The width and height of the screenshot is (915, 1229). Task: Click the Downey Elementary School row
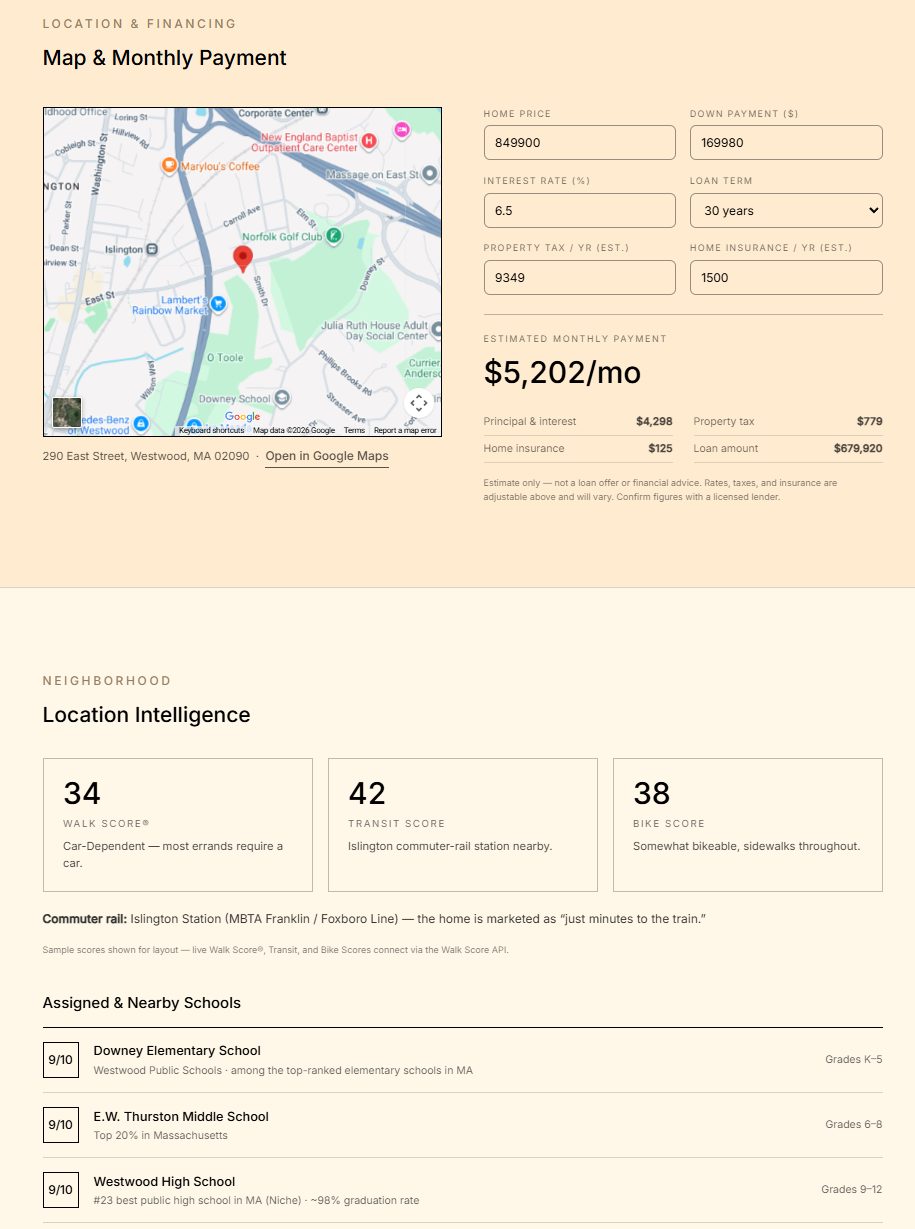[x=463, y=1060]
